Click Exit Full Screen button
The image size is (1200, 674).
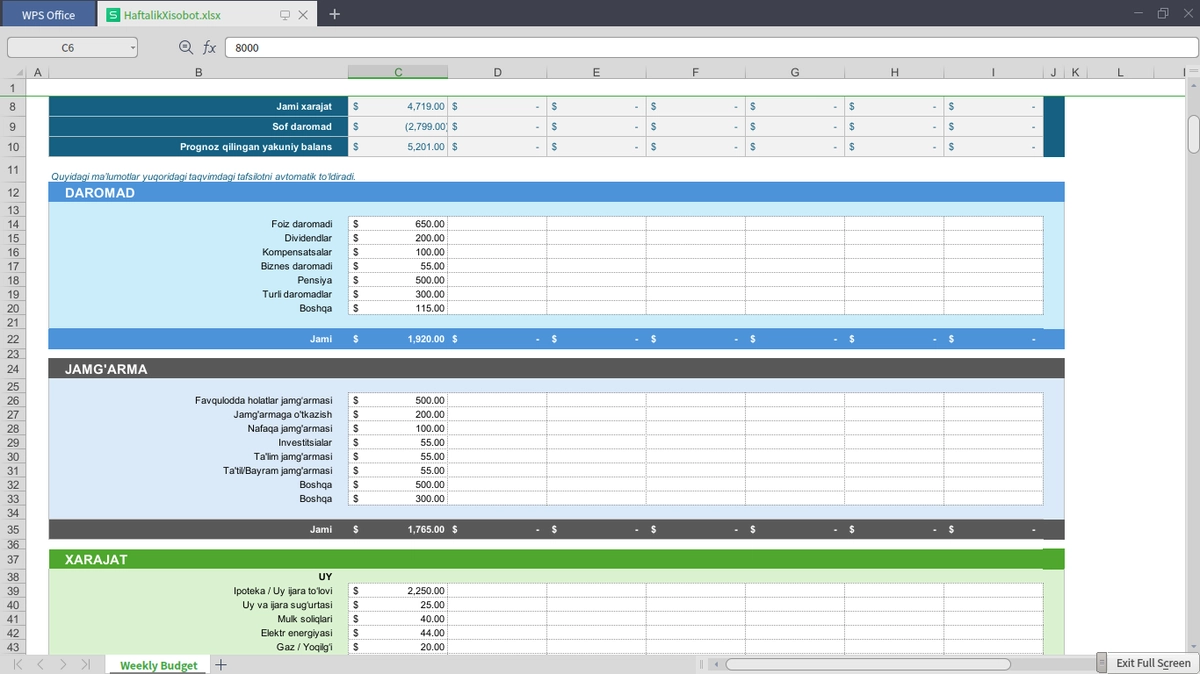(x=1153, y=663)
